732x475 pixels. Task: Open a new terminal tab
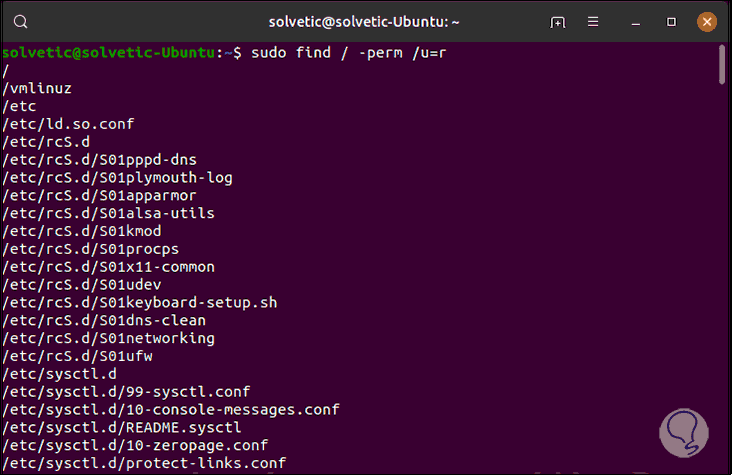pyautogui.click(x=558, y=22)
